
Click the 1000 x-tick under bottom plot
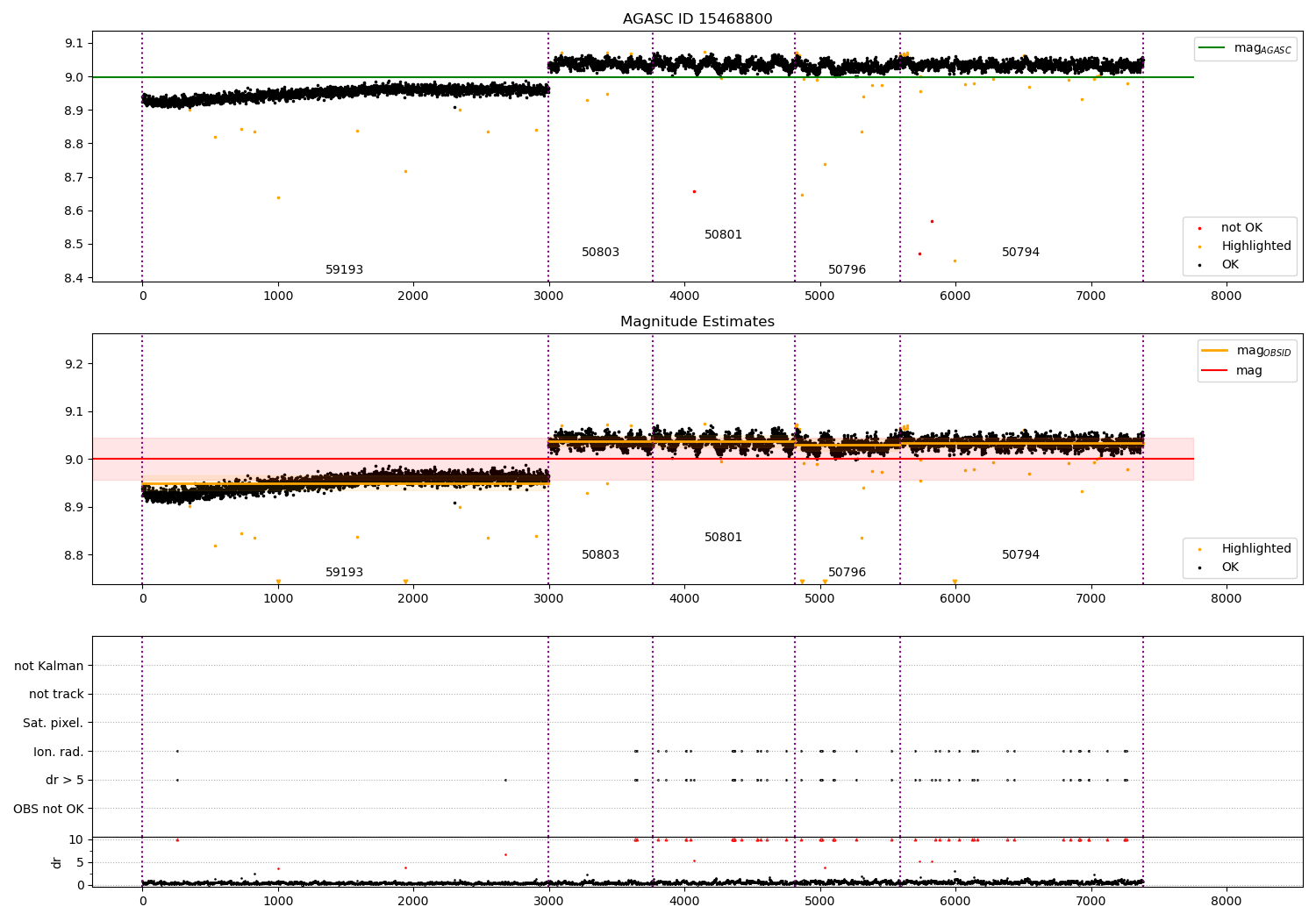[278, 902]
